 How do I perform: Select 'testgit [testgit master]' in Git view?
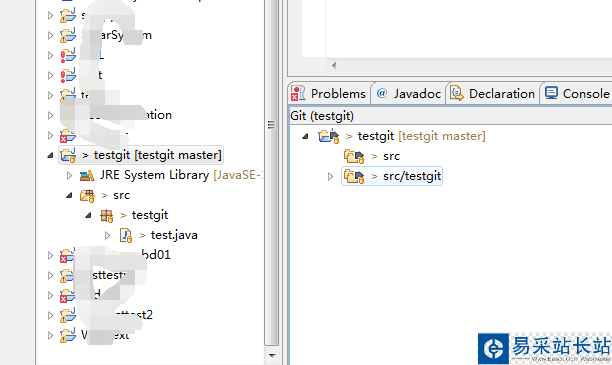tap(402, 136)
